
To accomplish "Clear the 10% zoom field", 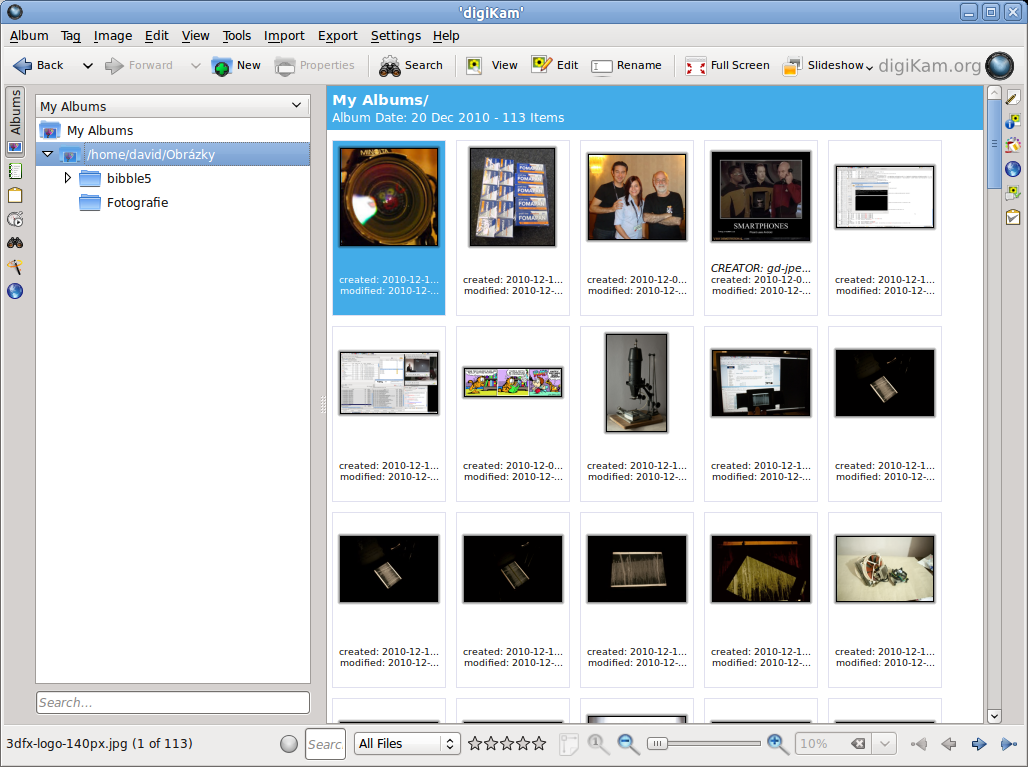I will click(858, 743).
